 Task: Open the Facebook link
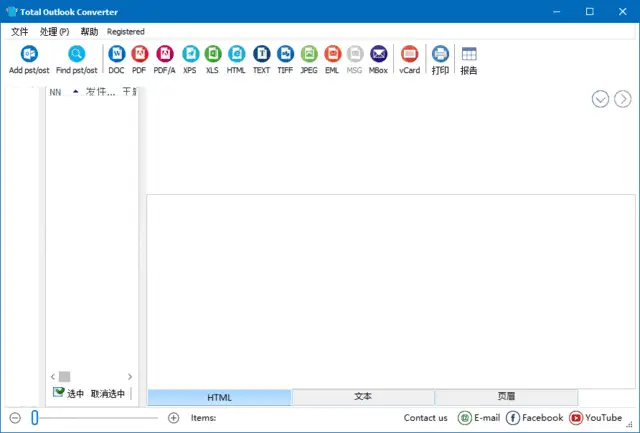535,418
